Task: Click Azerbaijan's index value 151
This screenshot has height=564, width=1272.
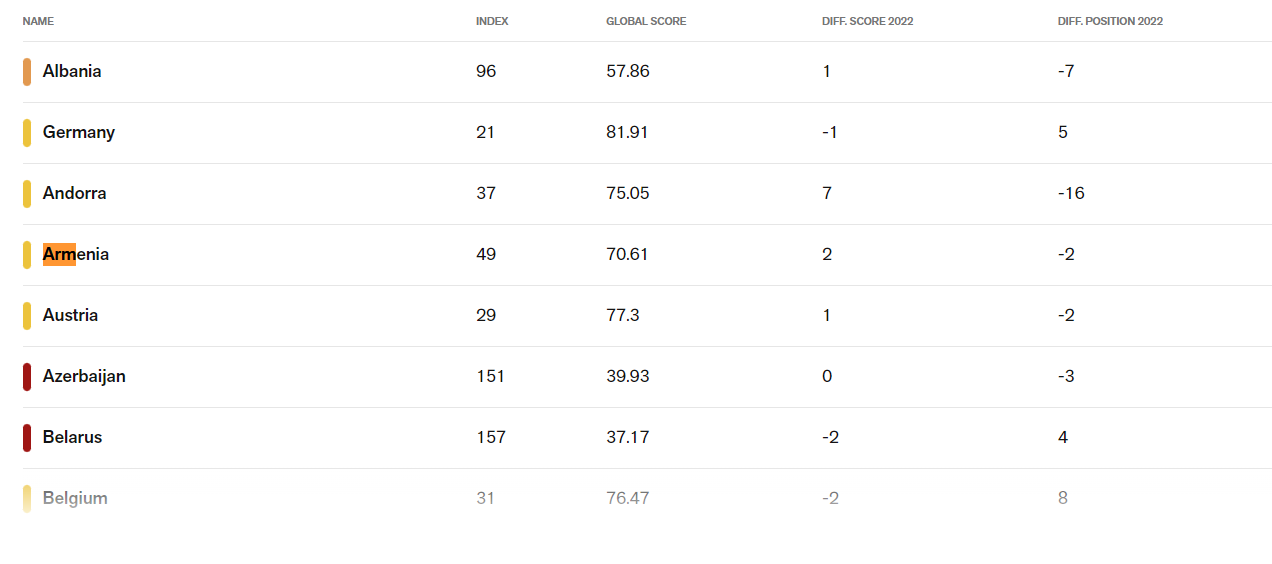Action: click(490, 376)
